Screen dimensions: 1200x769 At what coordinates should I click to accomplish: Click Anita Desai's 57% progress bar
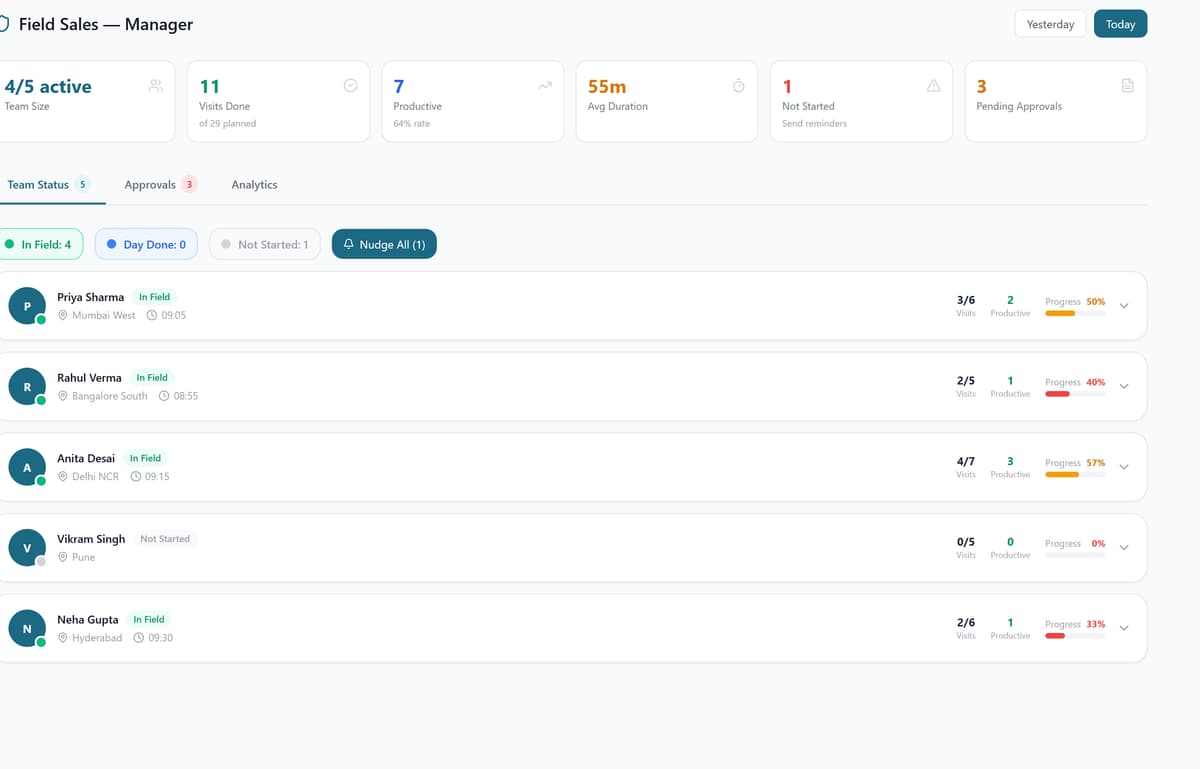pos(1075,475)
